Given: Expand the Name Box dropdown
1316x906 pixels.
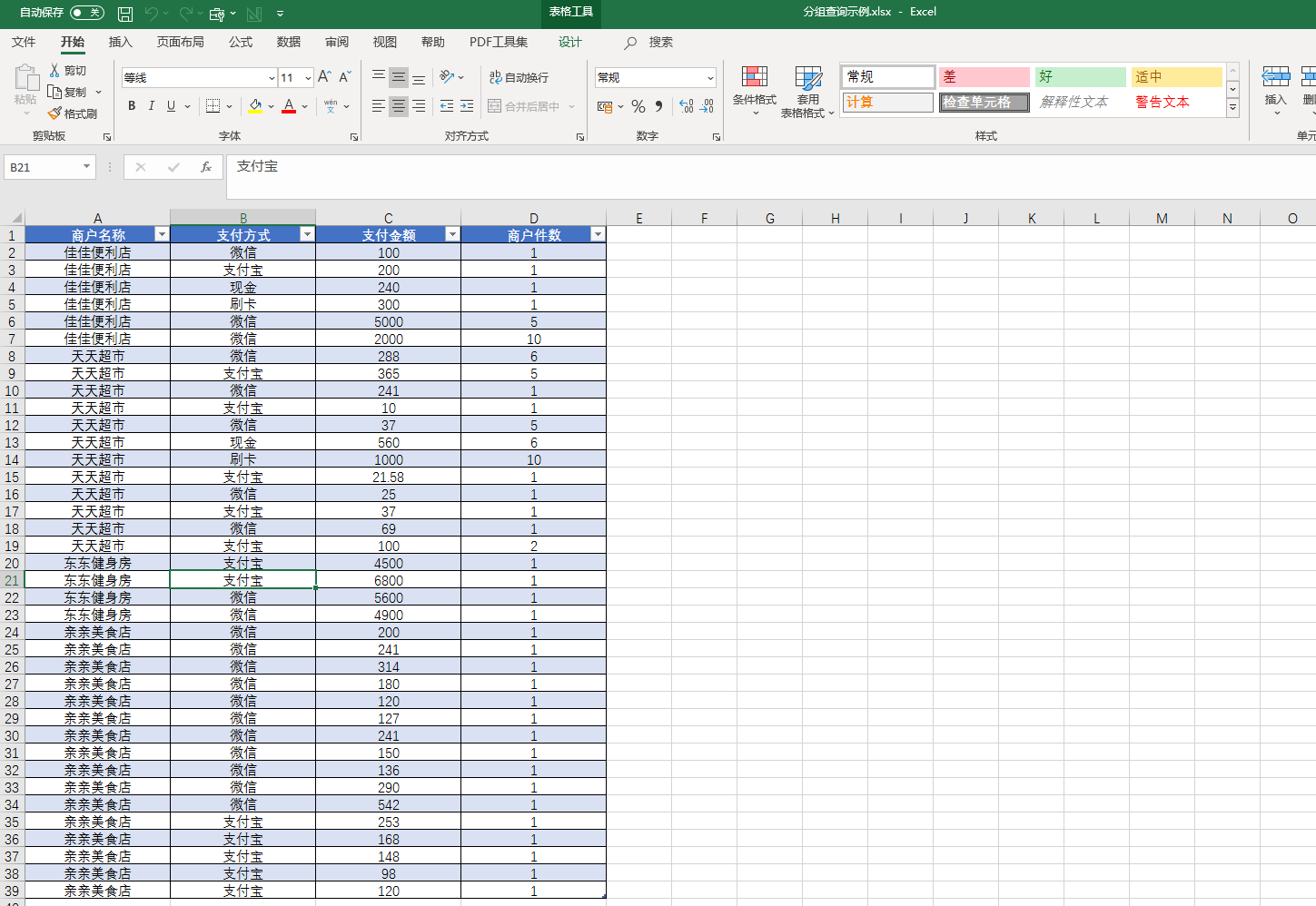Looking at the screenshot, I should click(87, 167).
